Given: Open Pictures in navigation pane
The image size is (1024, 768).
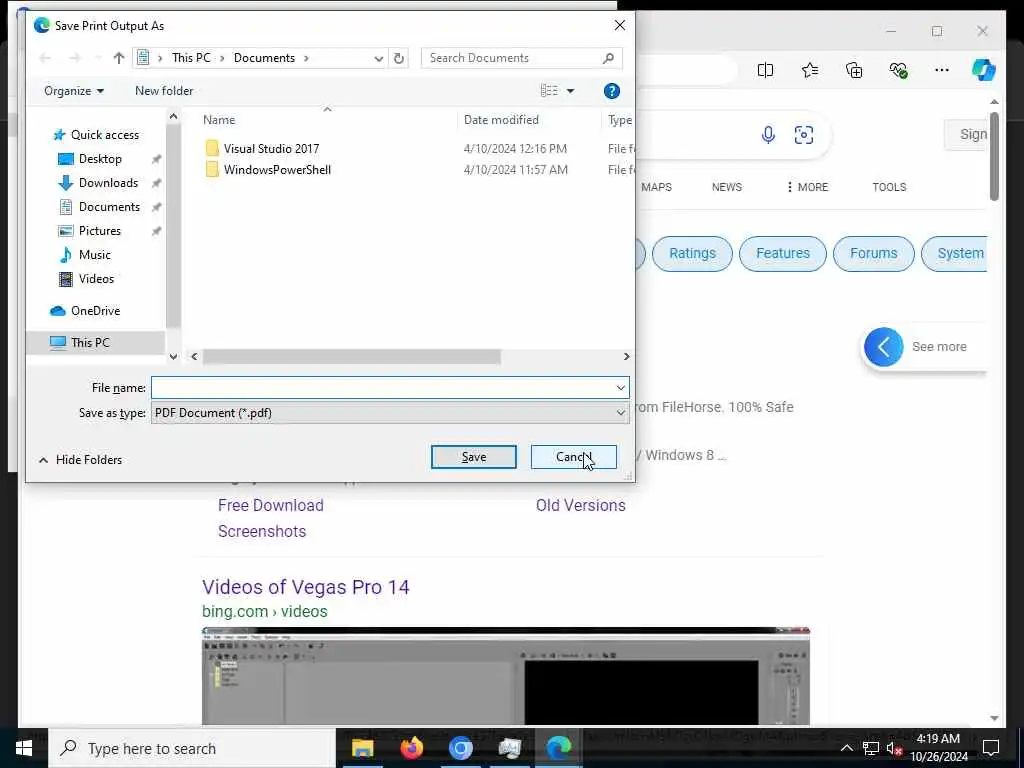Looking at the screenshot, I should (99, 231).
